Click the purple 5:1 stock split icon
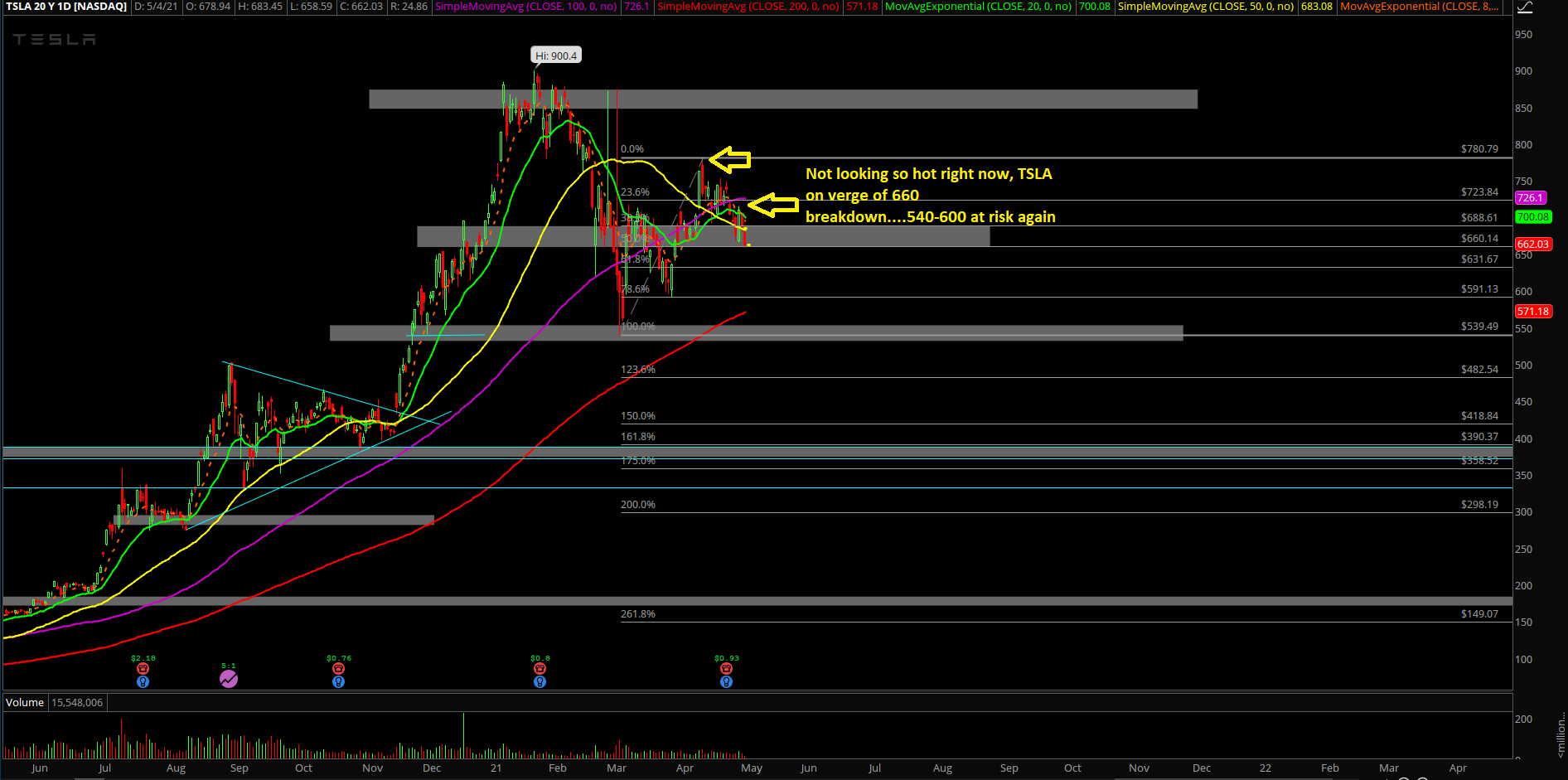This screenshot has width=1568, height=780. [229, 679]
